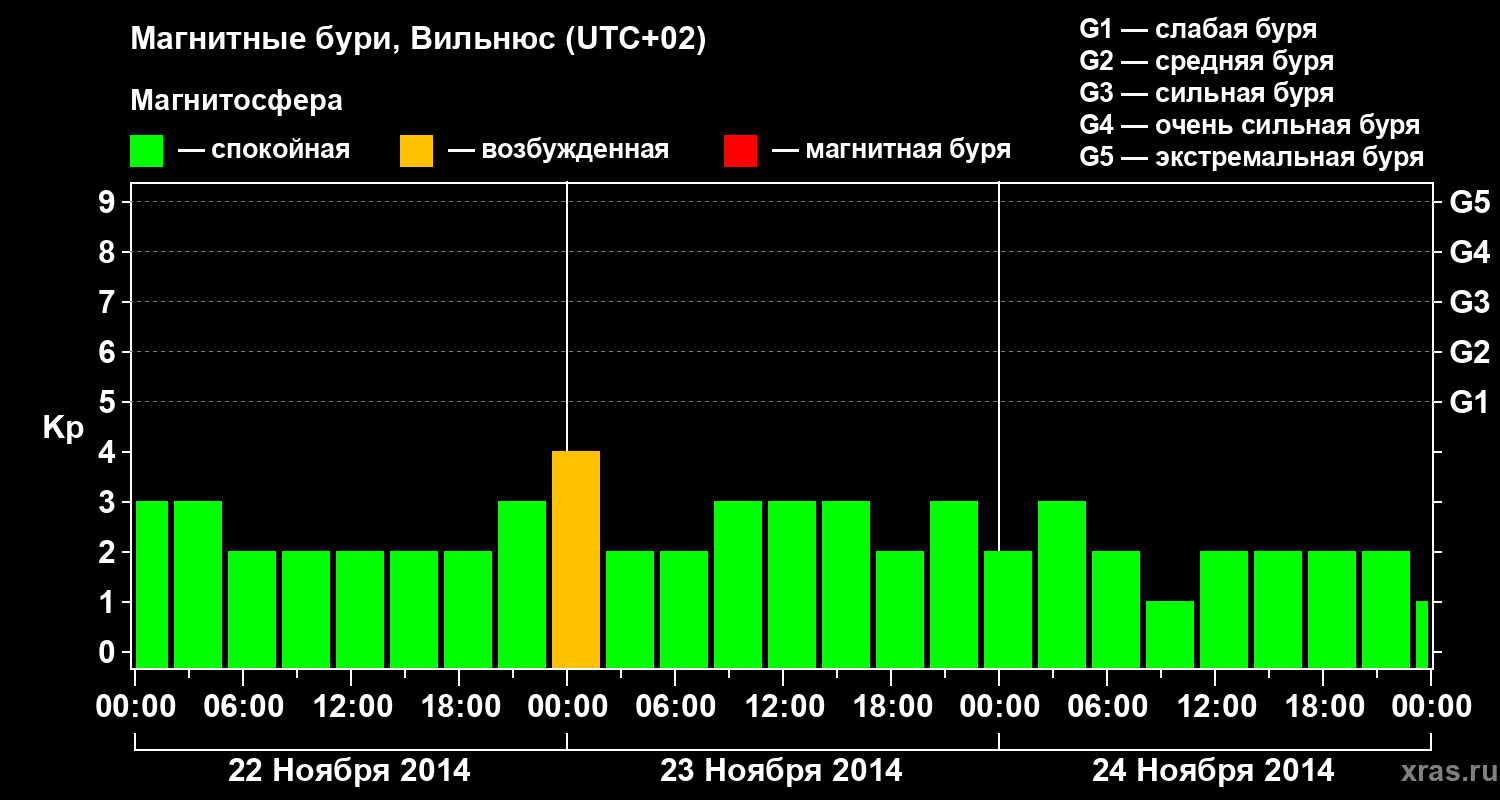Select the orange Kp 4 bar

576,560
